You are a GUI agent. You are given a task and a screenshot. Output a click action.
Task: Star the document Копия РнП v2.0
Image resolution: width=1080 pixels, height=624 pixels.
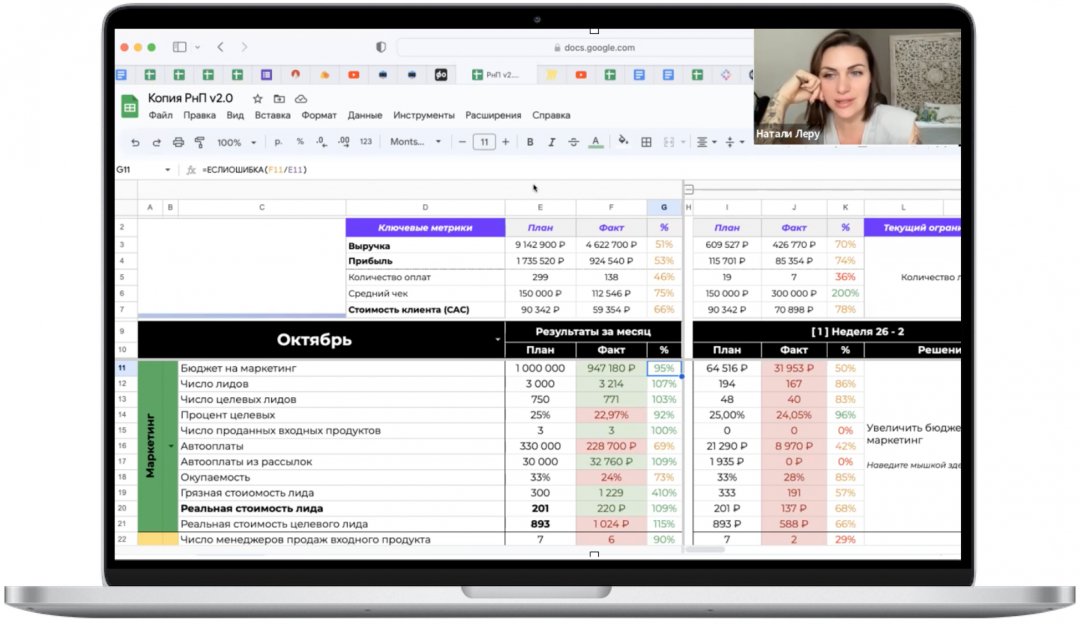[257, 99]
